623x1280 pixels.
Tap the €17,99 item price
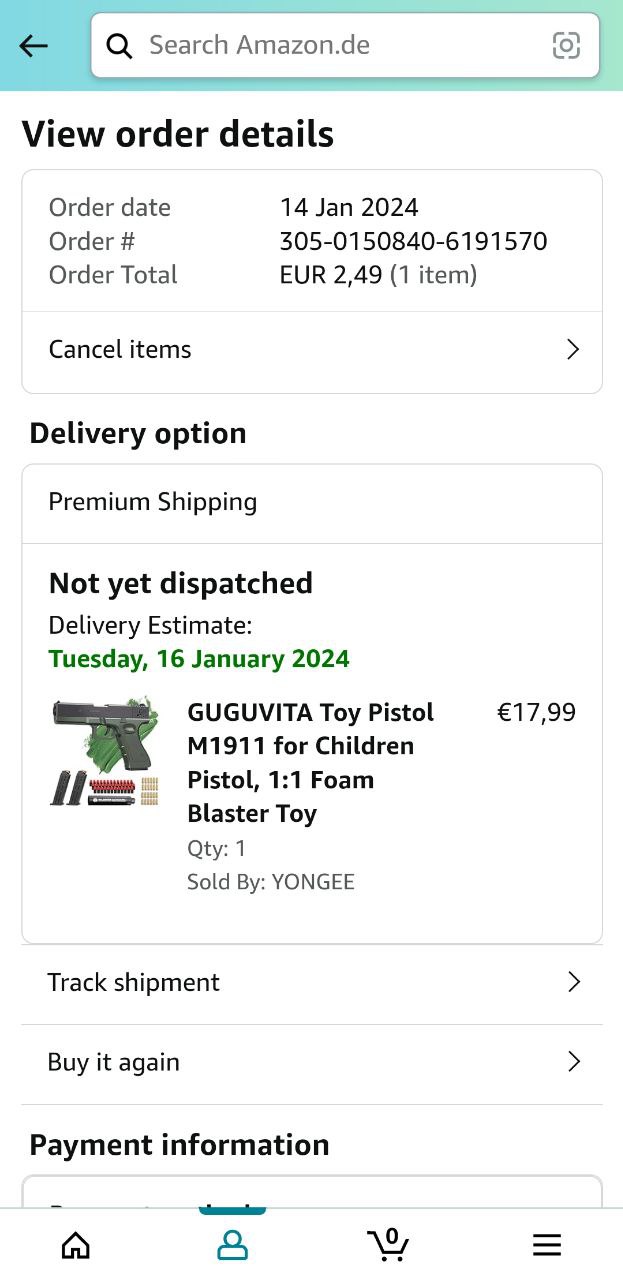coord(536,712)
